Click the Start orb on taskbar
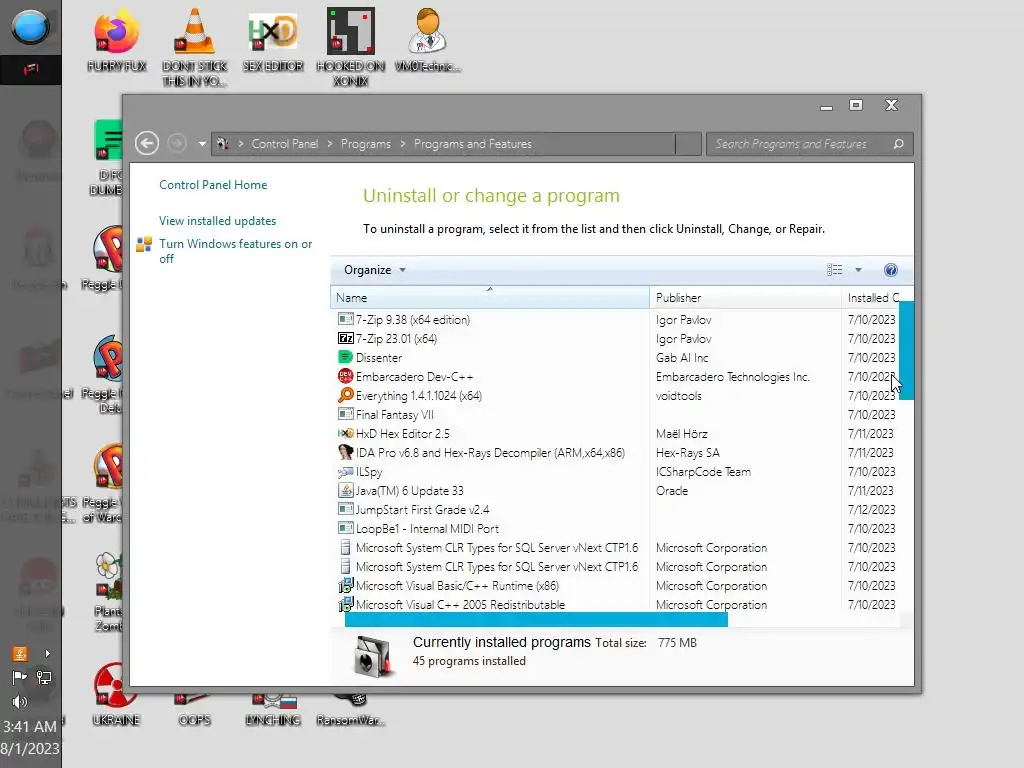Image resolution: width=1024 pixels, height=768 pixels. point(31,27)
